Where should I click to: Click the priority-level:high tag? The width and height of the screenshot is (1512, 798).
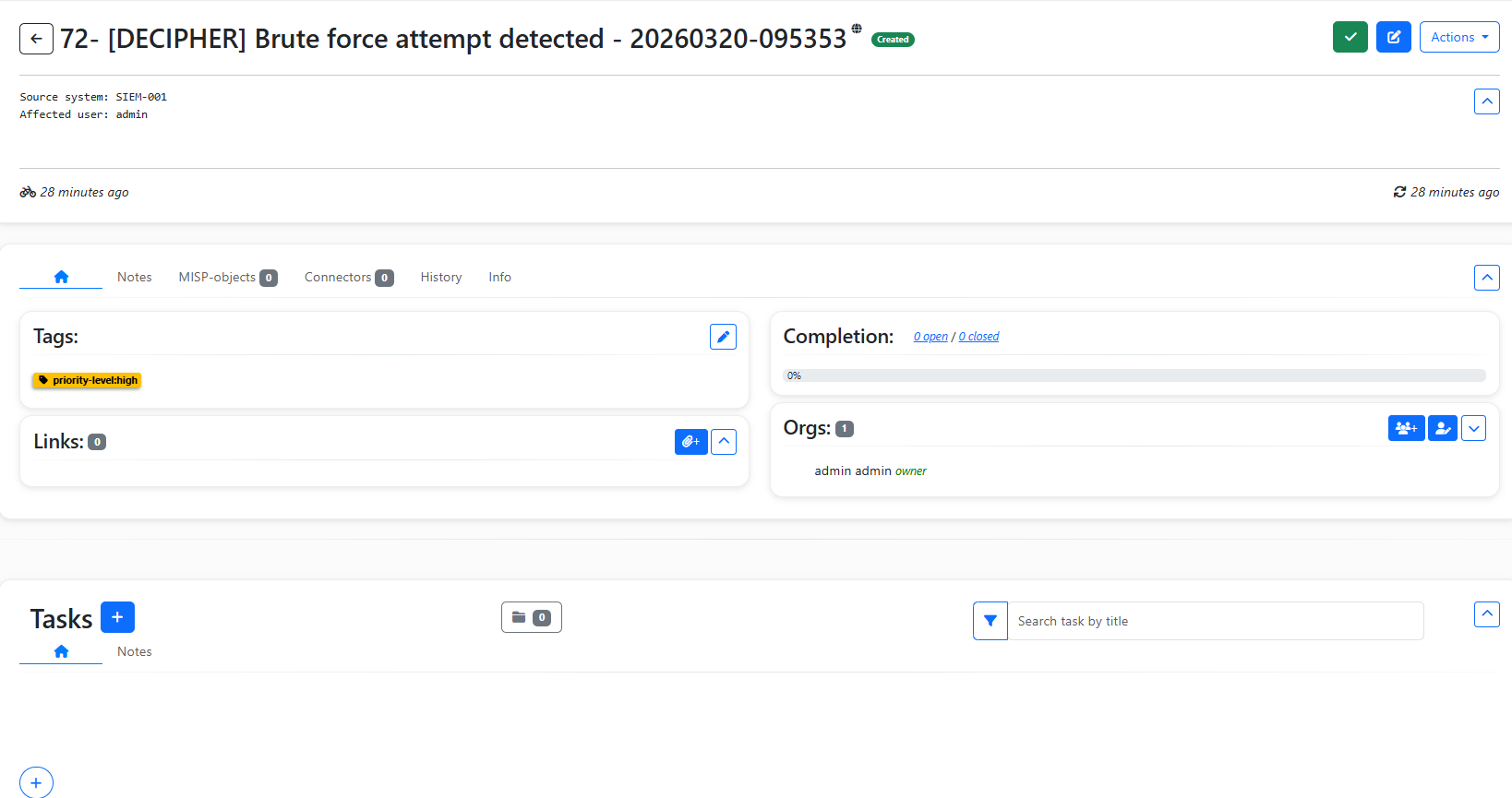(x=87, y=380)
